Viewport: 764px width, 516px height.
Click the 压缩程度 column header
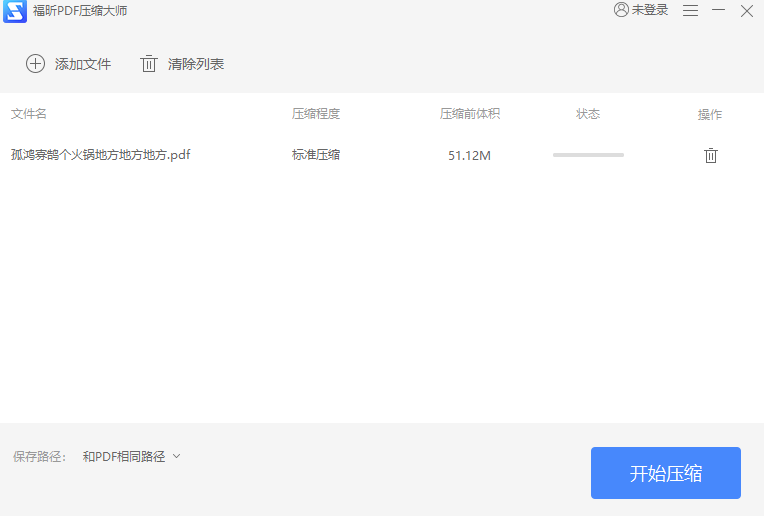pyautogui.click(x=316, y=114)
